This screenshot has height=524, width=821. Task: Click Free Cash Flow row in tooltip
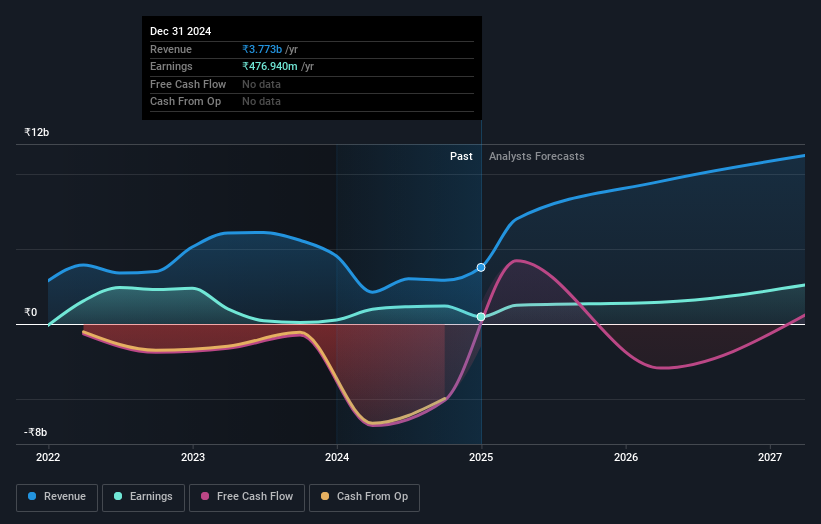tap(312, 84)
